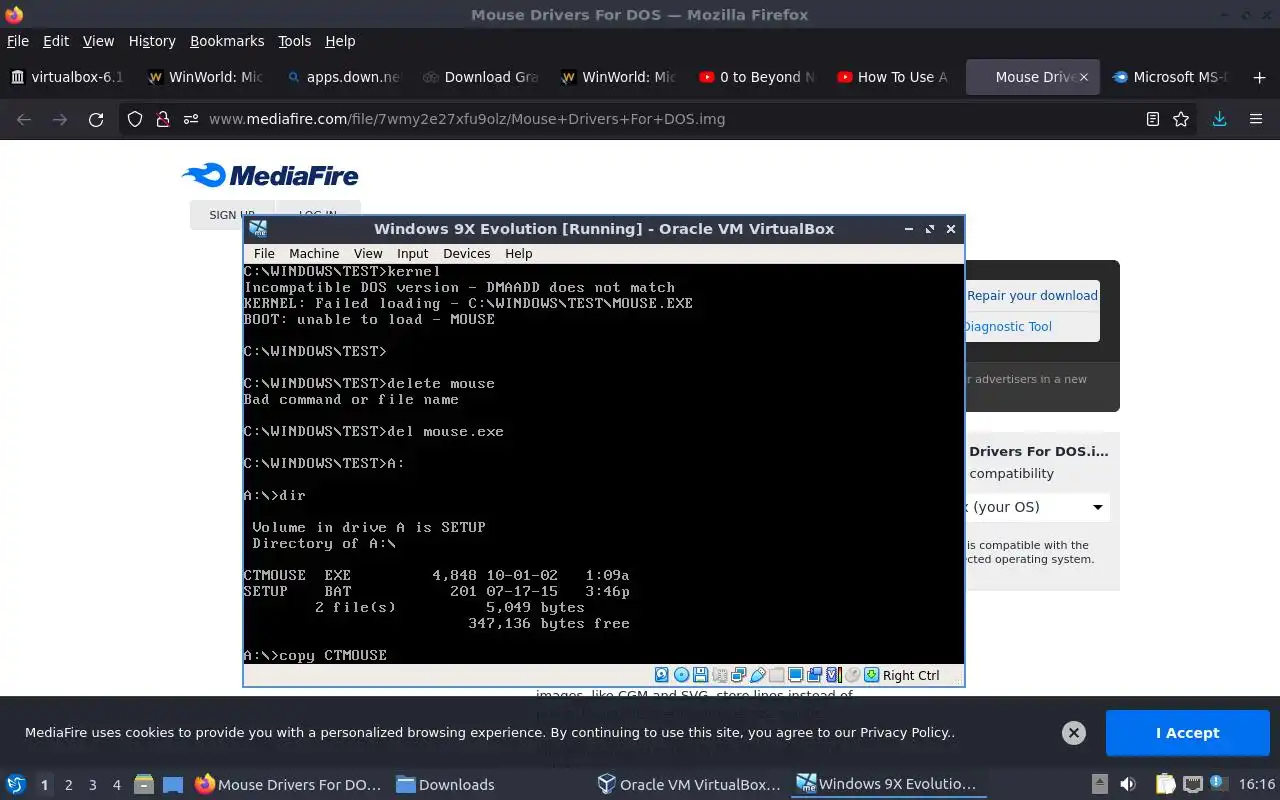Switch to the virtualbox-6.1 tab

click(67, 77)
